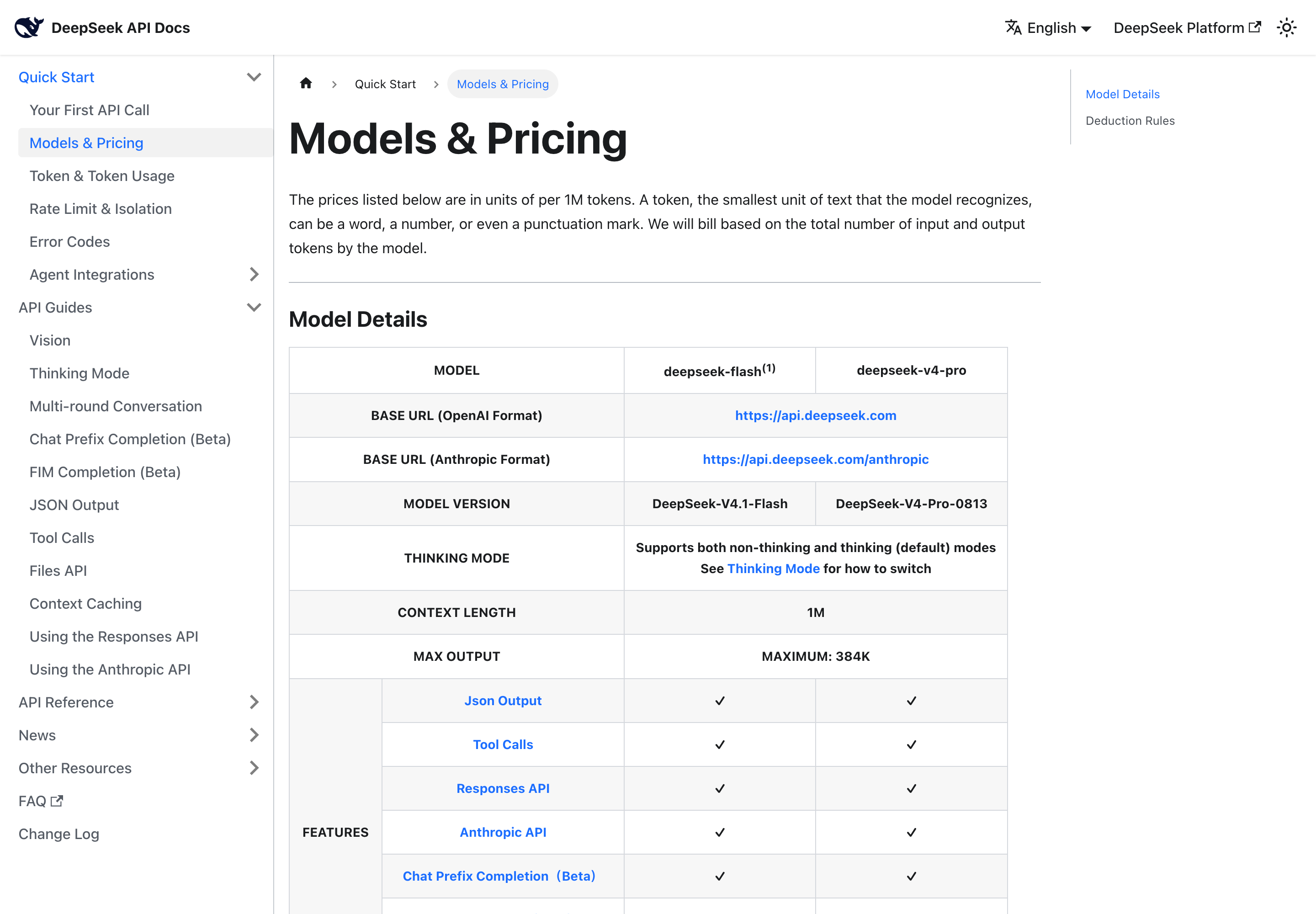Click the home icon in breadcrumbs
This screenshot has height=914, width=1316.
pyautogui.click(x=306, y=84)
